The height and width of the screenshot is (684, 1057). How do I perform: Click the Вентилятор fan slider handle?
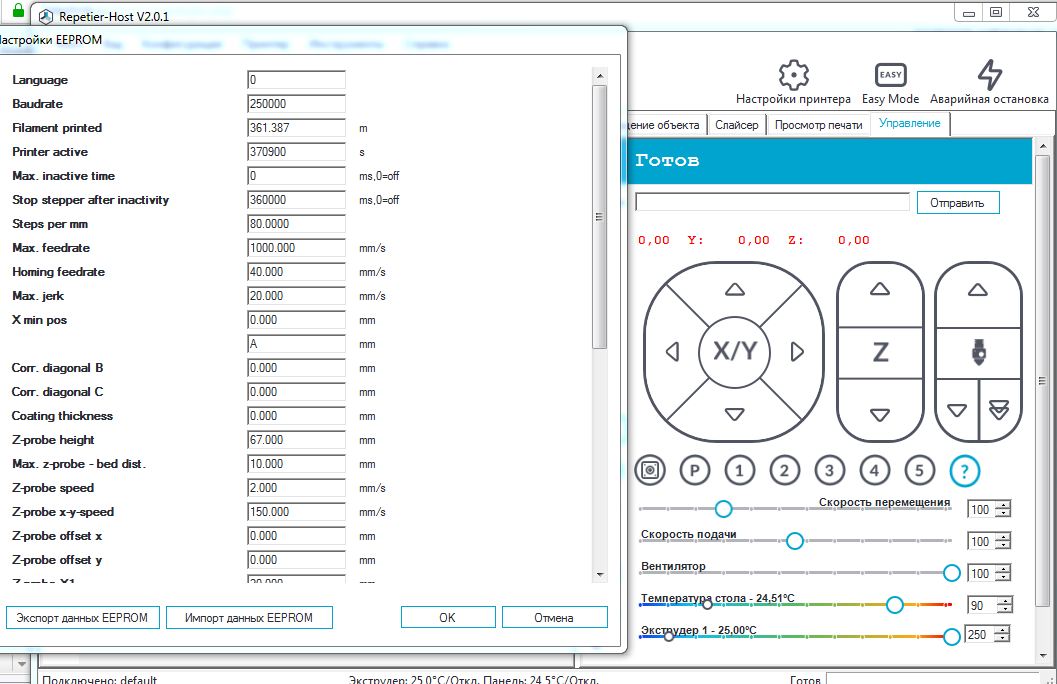pos(951,573)
